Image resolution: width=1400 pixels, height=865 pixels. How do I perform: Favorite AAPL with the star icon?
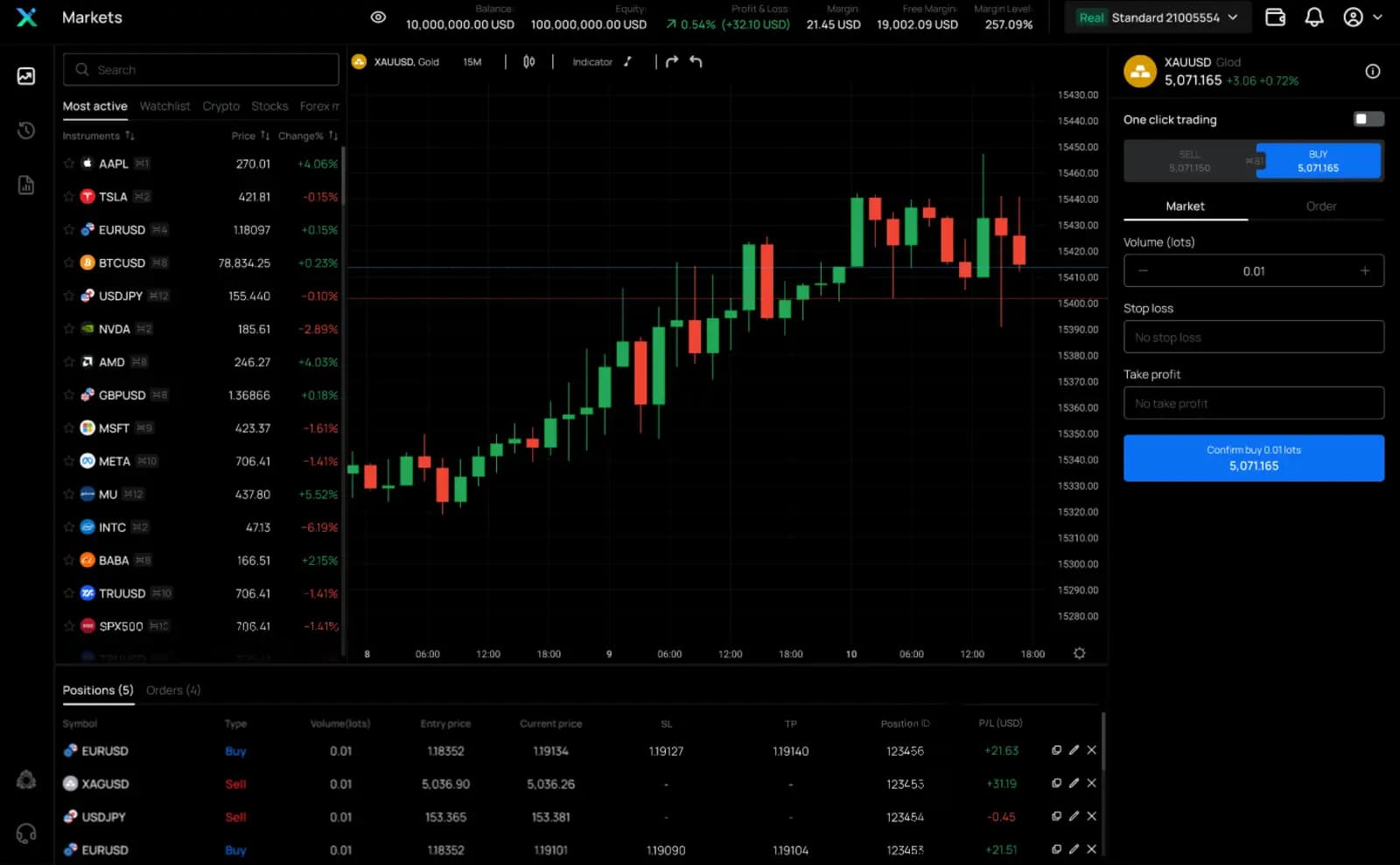[x=69, y=164]
